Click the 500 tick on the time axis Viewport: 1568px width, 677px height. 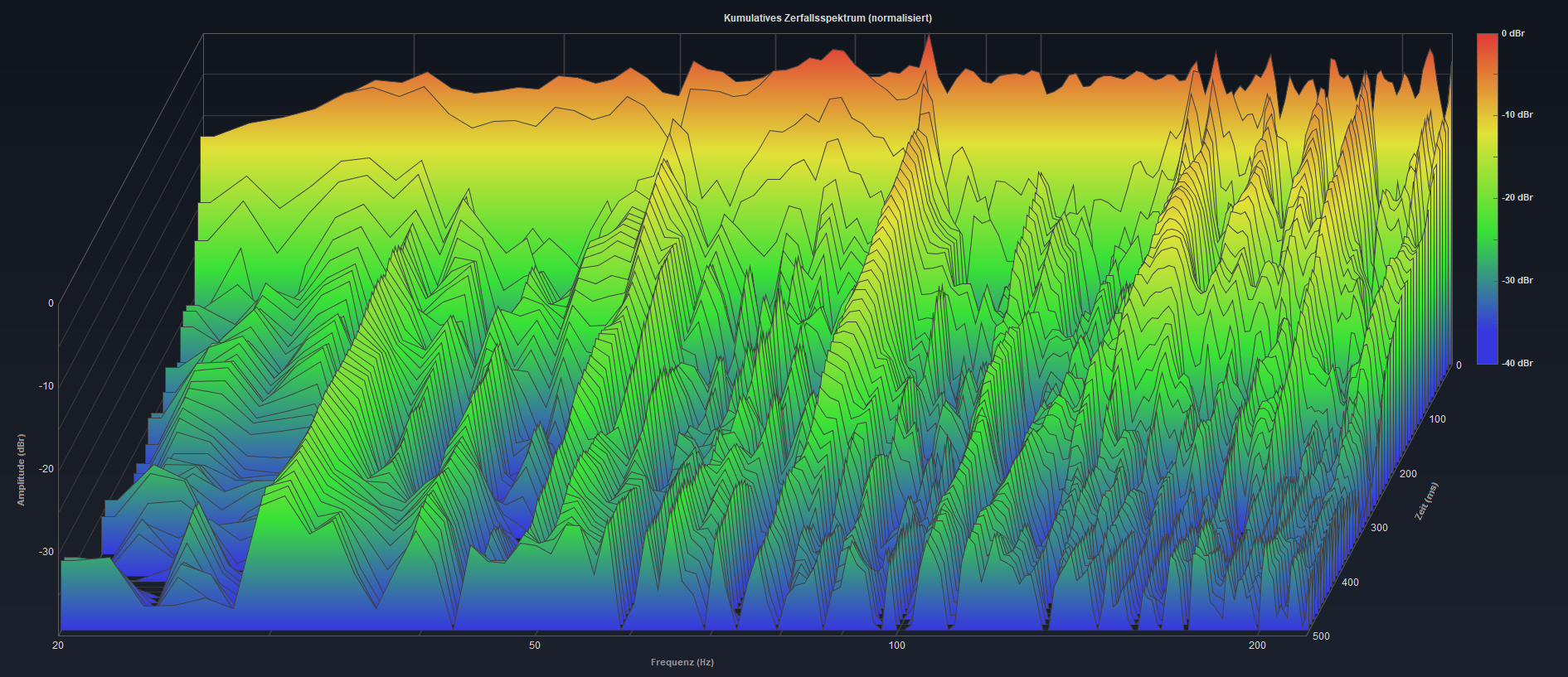pyautogui.click(x=1321, y=636)
